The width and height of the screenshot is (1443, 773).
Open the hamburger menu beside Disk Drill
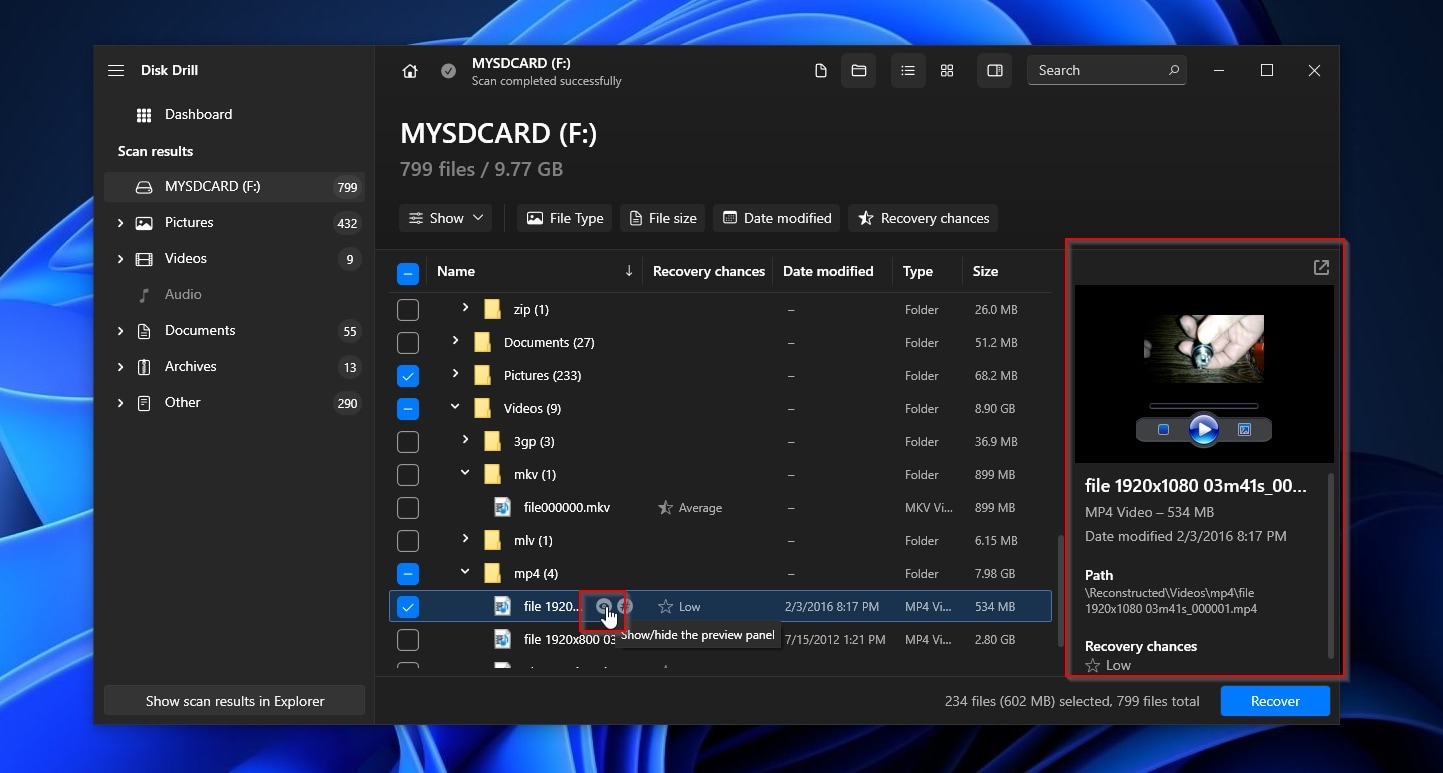tap(116, 70)
